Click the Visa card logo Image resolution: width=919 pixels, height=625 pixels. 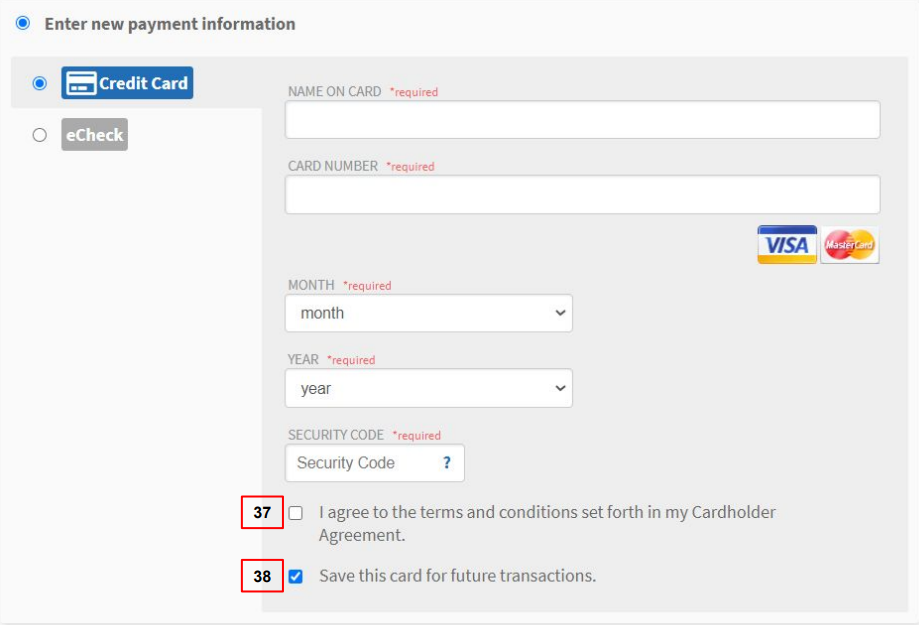point(787,244)
